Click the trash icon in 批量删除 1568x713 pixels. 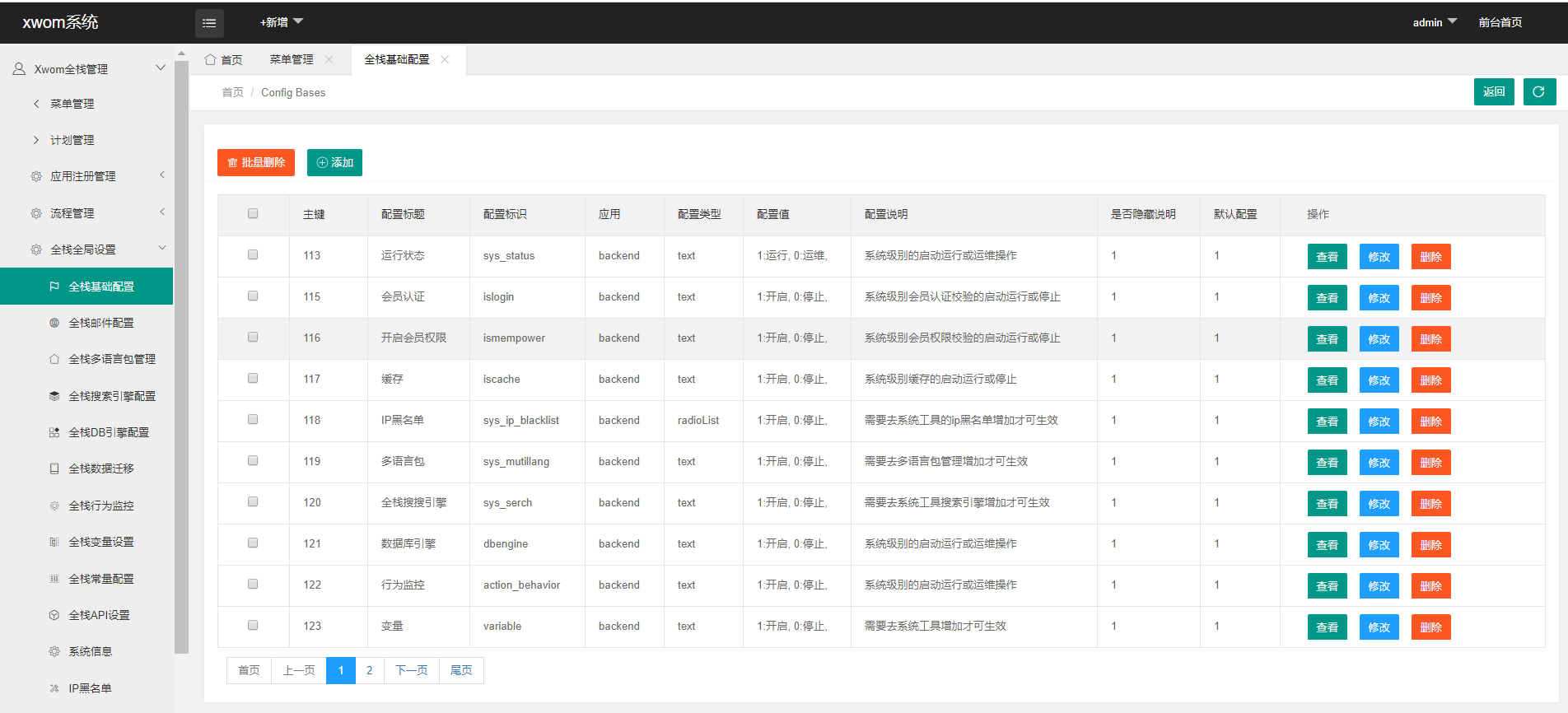click(232, 163)
